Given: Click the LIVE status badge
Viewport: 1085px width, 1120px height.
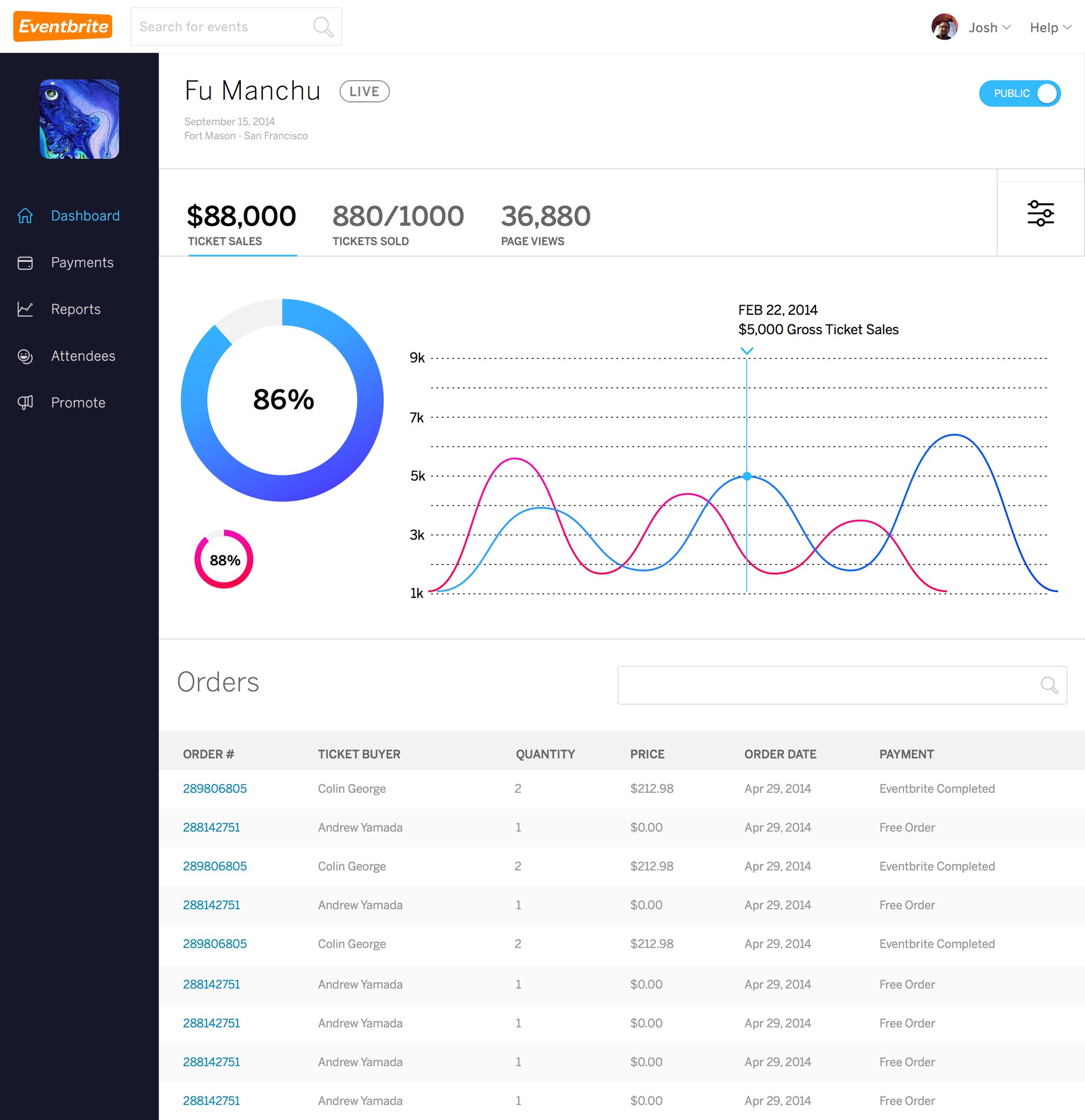Looking at the screenshot, I should [365, 91].
